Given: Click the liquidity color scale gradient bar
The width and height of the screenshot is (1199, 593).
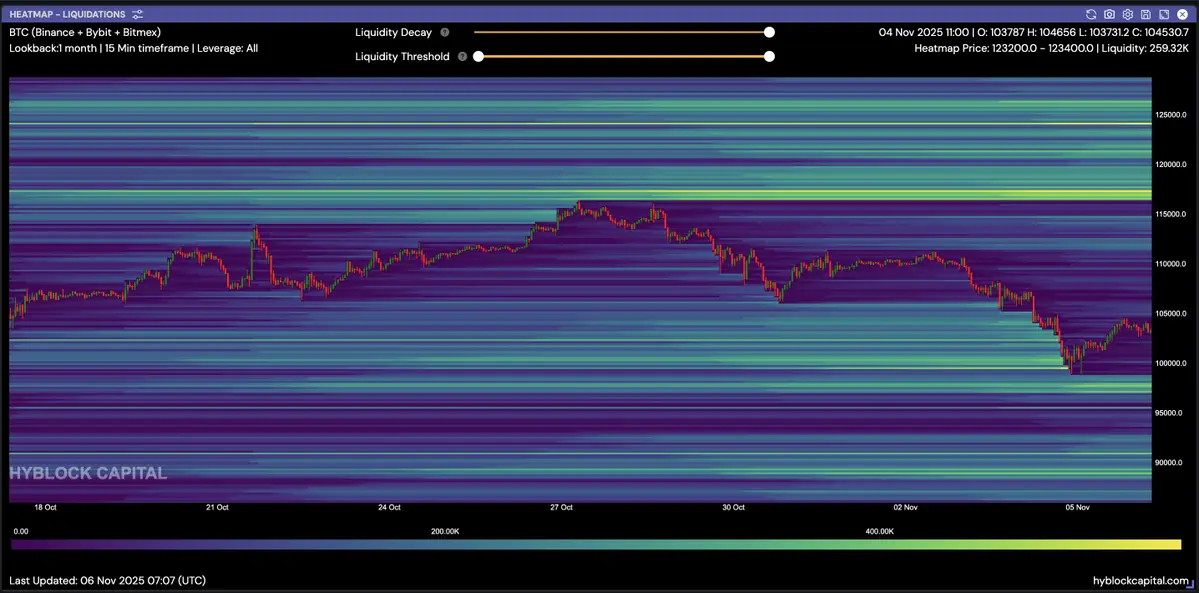Looking at the screenshot, I should pos(596,544).
